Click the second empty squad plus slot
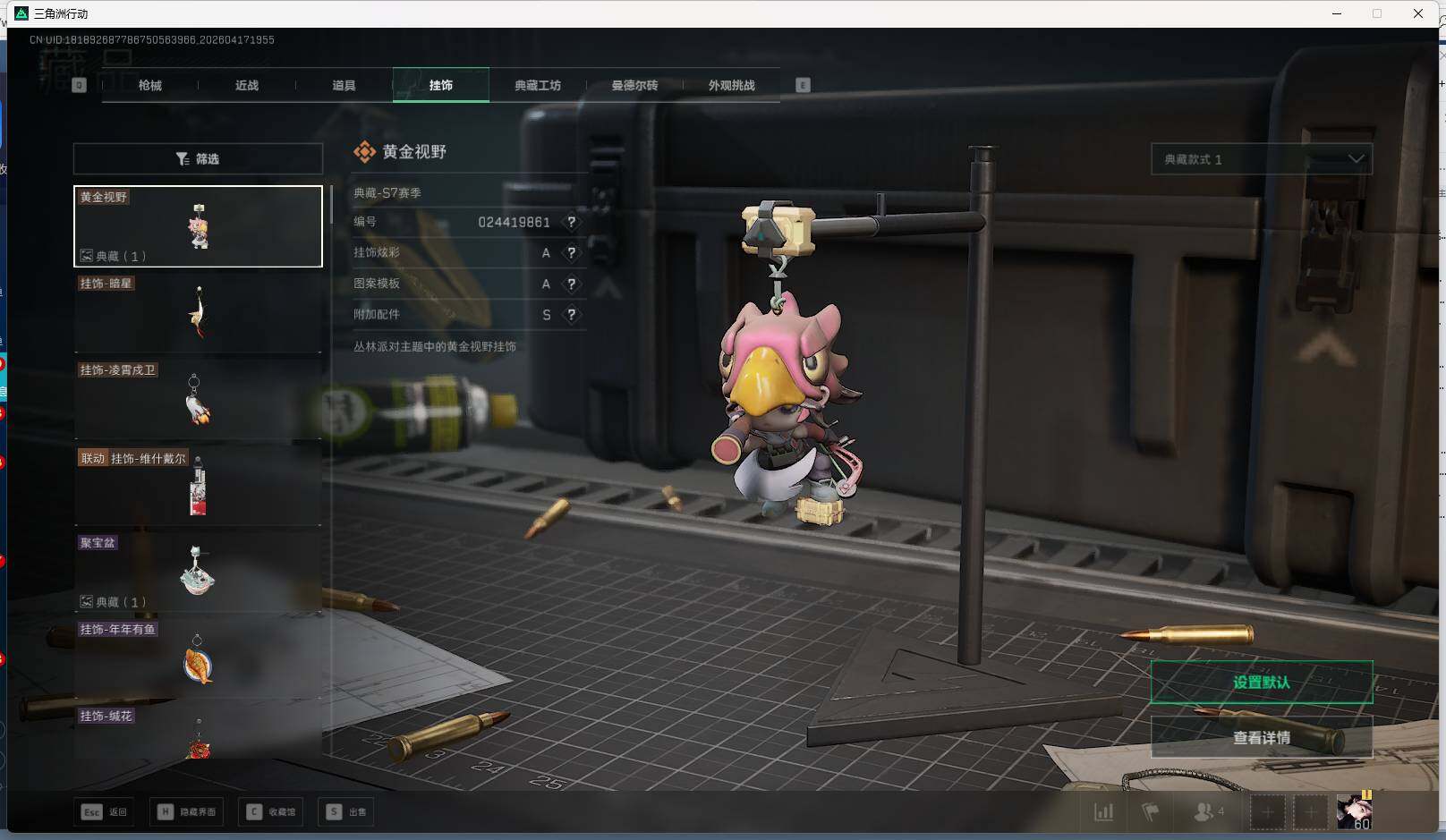The image size is (1446, 840). (1311, 812)
